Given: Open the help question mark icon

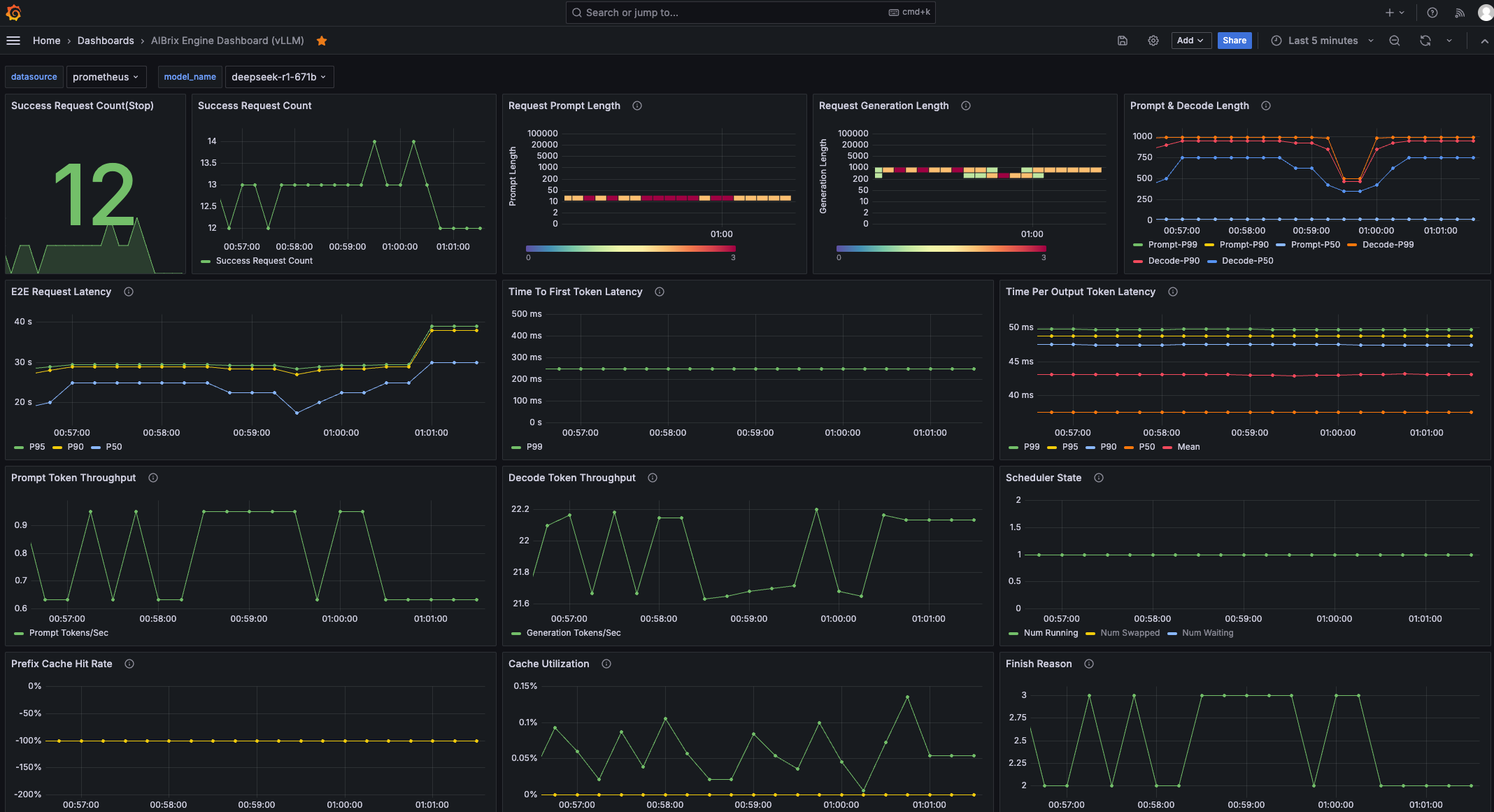Looking at the screenshot, I should click(x=1432, y=13).
